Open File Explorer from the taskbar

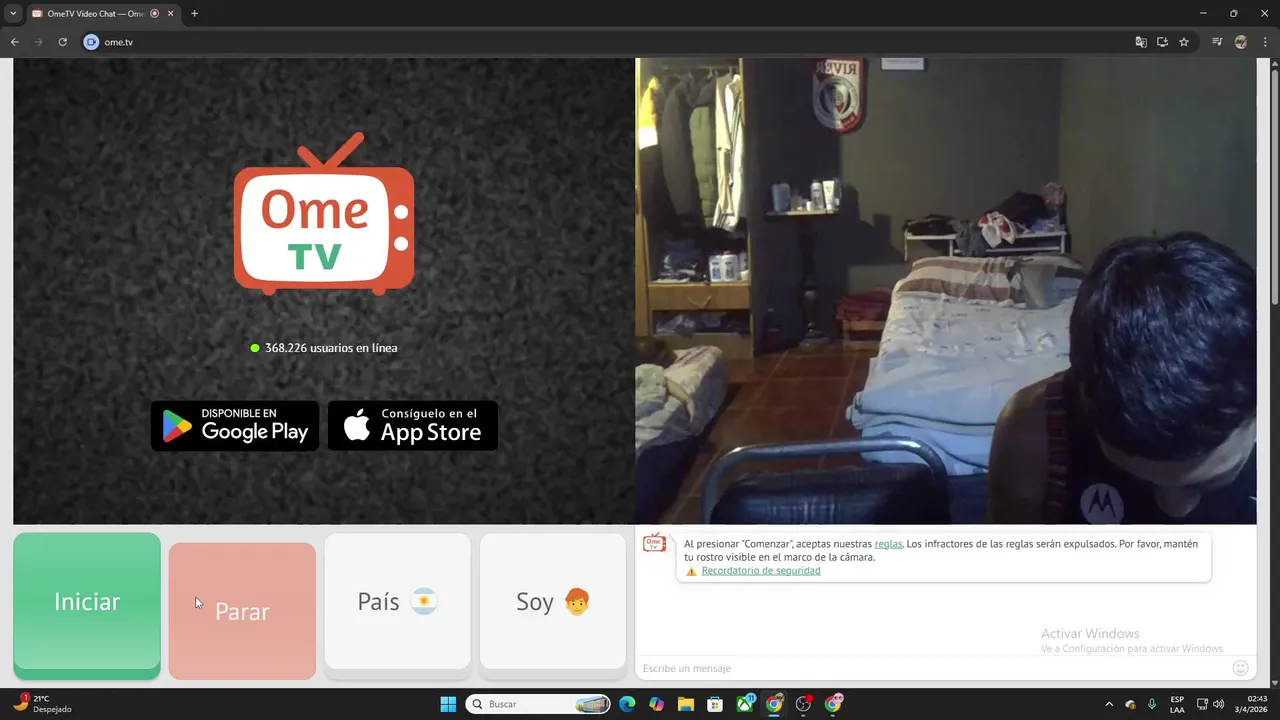(x=686, y=704)
